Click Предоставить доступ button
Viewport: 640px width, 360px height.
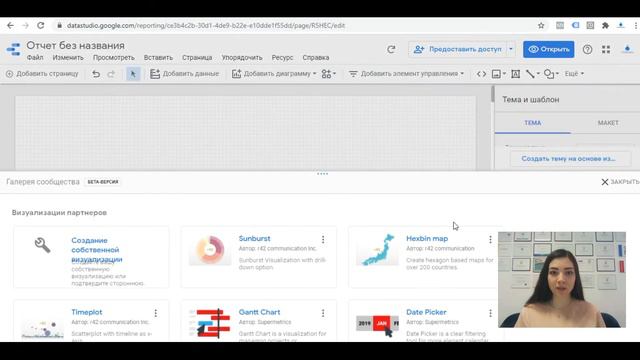[x=458, y=49]
